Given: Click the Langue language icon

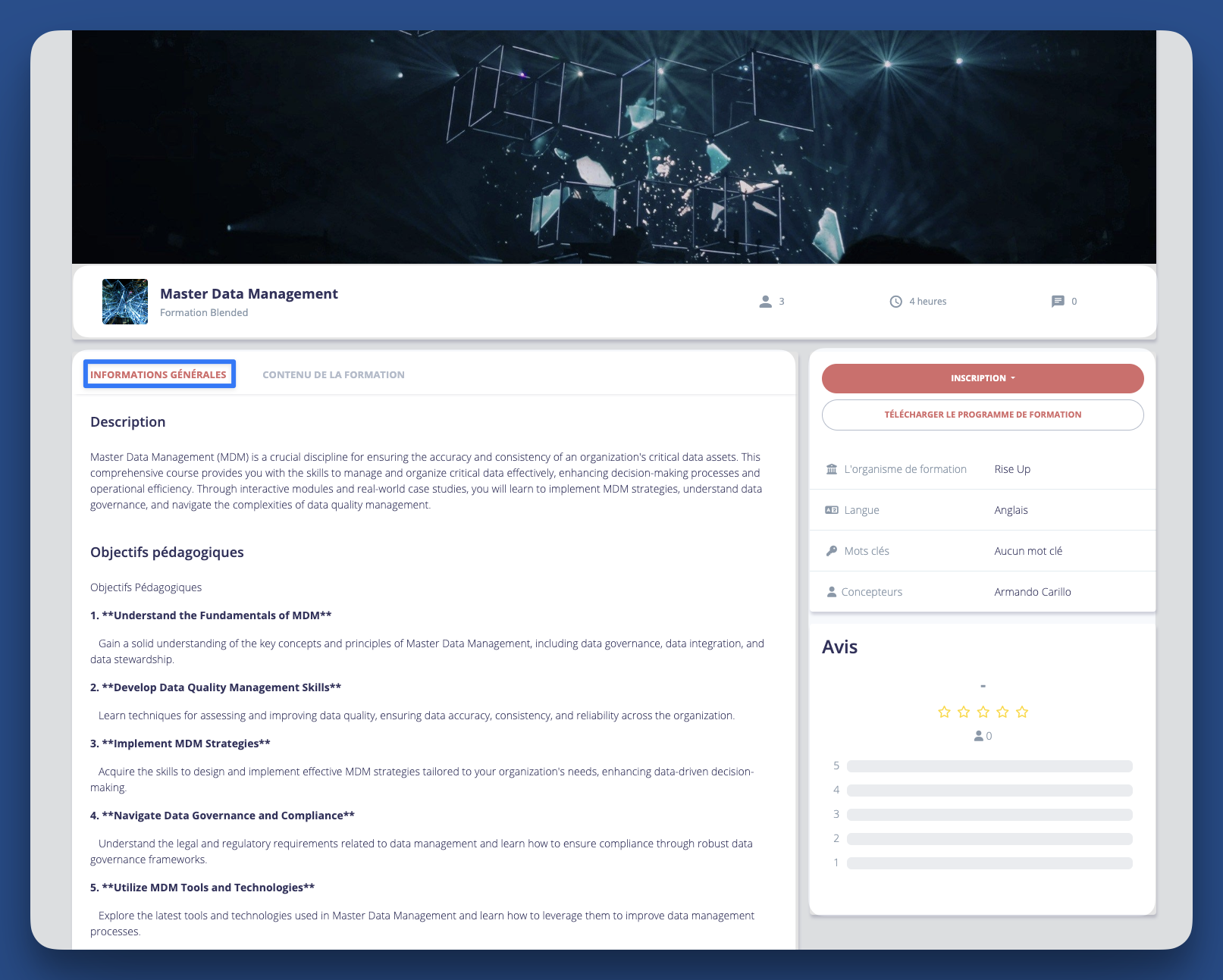Looking at the screenshot, I should click(832, 510).
